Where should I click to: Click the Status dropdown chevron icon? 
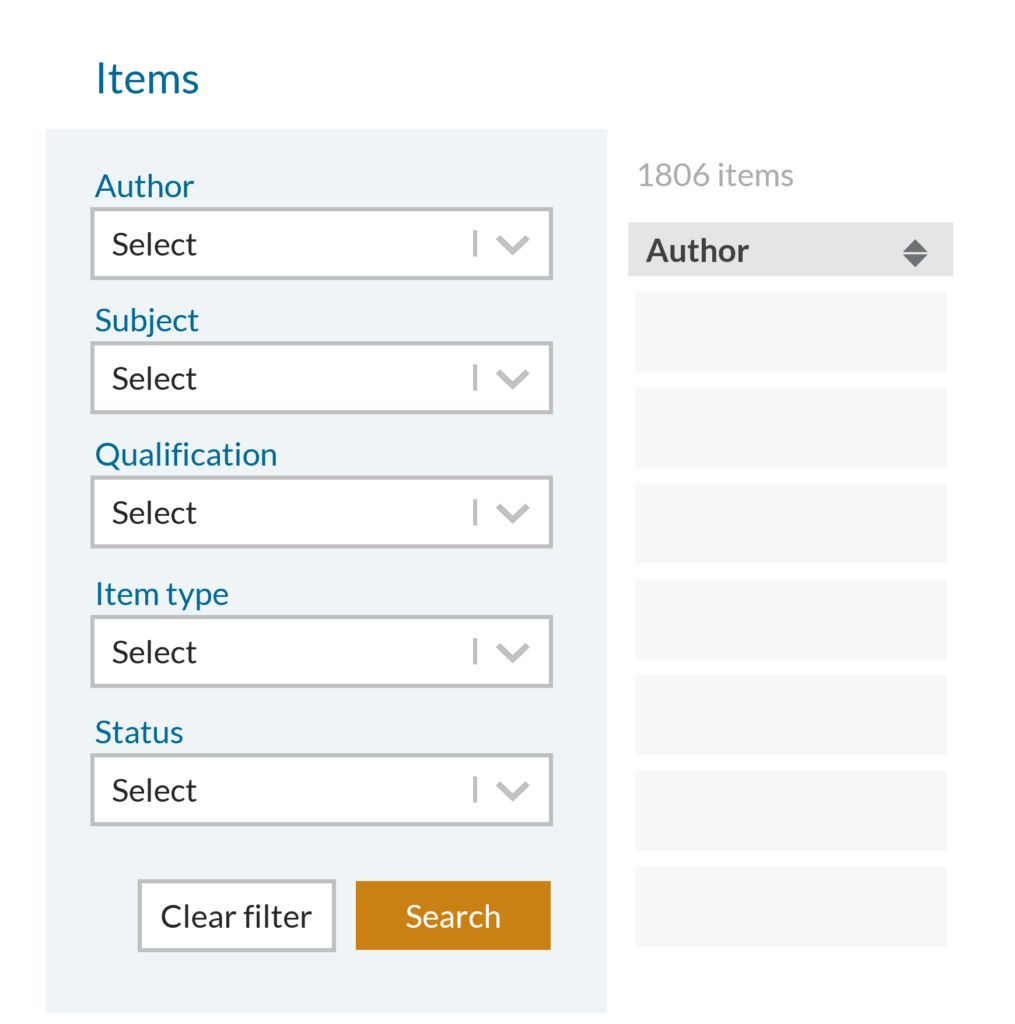(x=513, y=790)
